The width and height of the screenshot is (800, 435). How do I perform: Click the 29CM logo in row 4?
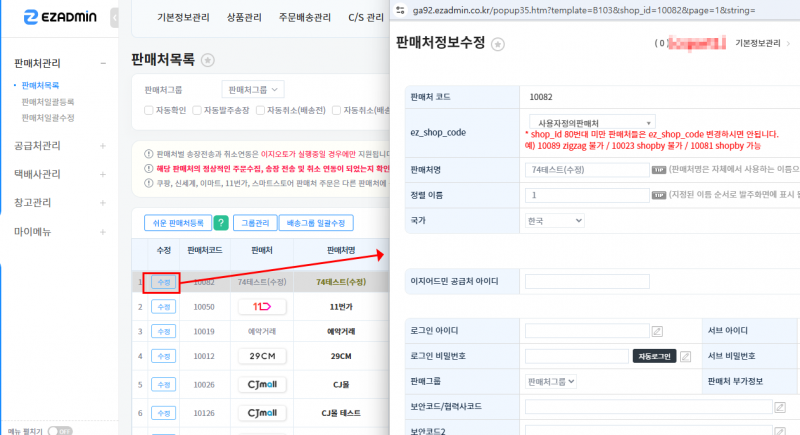coord(262,356)
